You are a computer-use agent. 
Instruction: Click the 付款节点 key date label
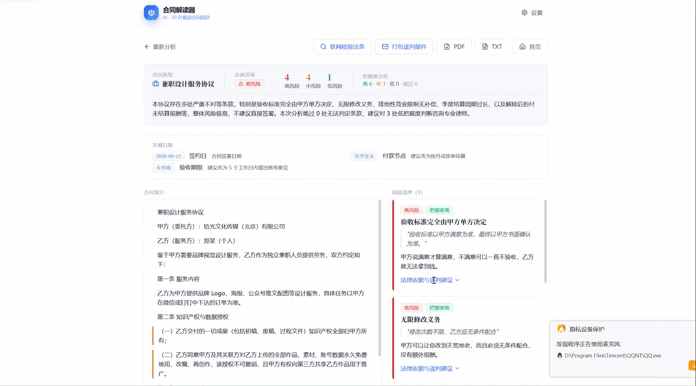click(x=394, y=156)
